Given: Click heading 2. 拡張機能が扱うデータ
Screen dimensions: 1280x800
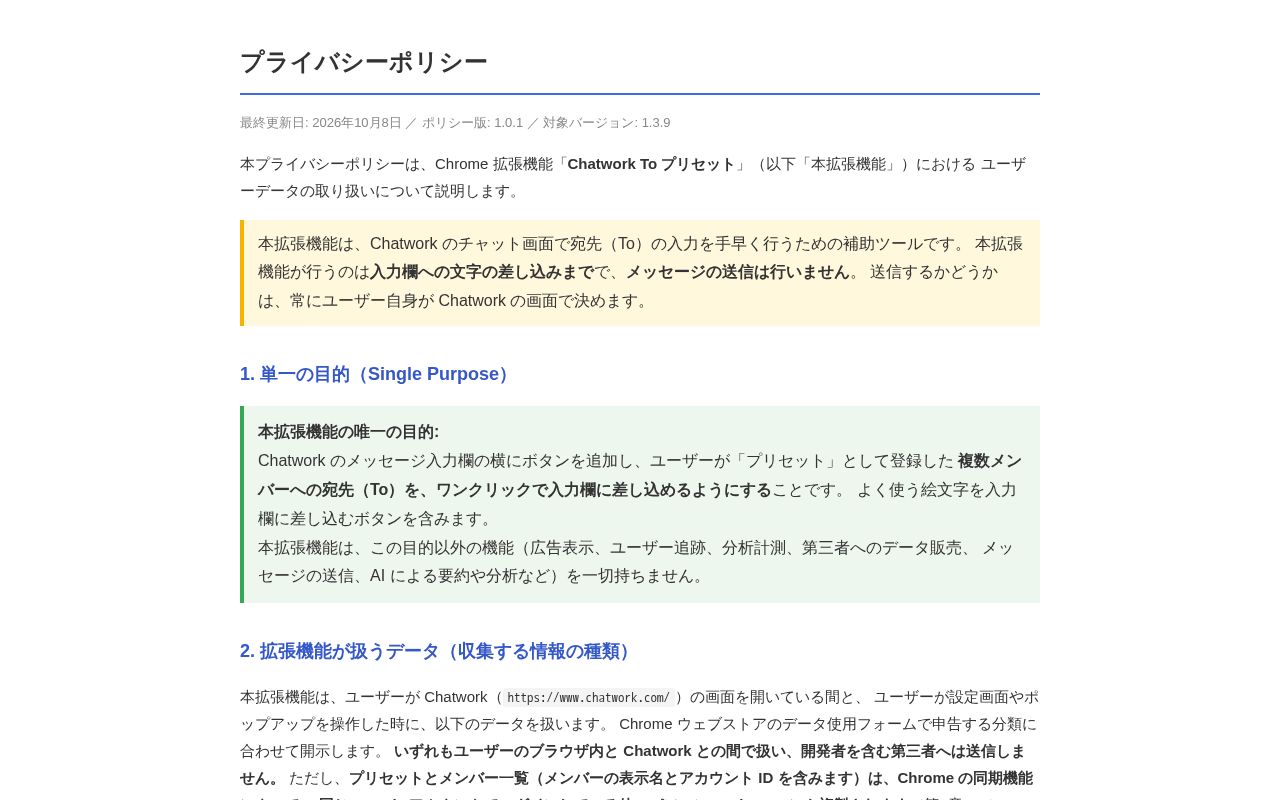Looking at the screenshot, I should (x=436, y=651).
